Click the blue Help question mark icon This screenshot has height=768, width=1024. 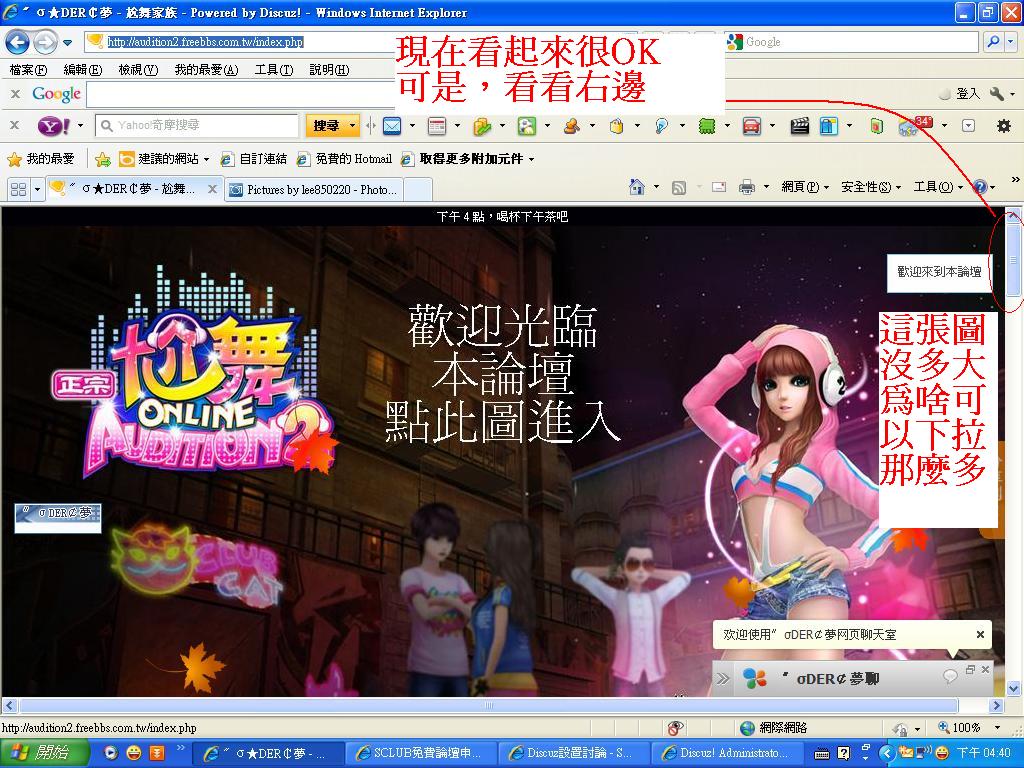pyautogui.click(x=980, y=187)
